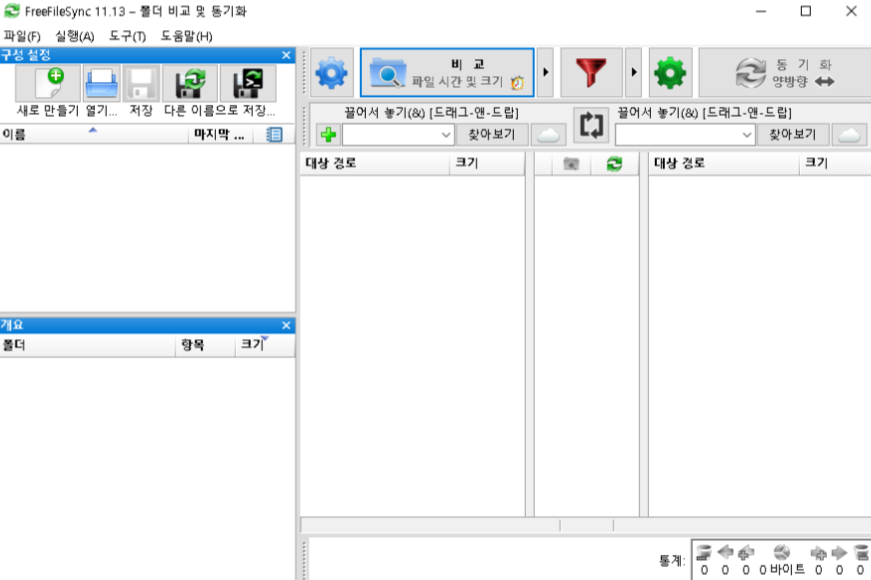Click left grid 크기 column header

487,164
